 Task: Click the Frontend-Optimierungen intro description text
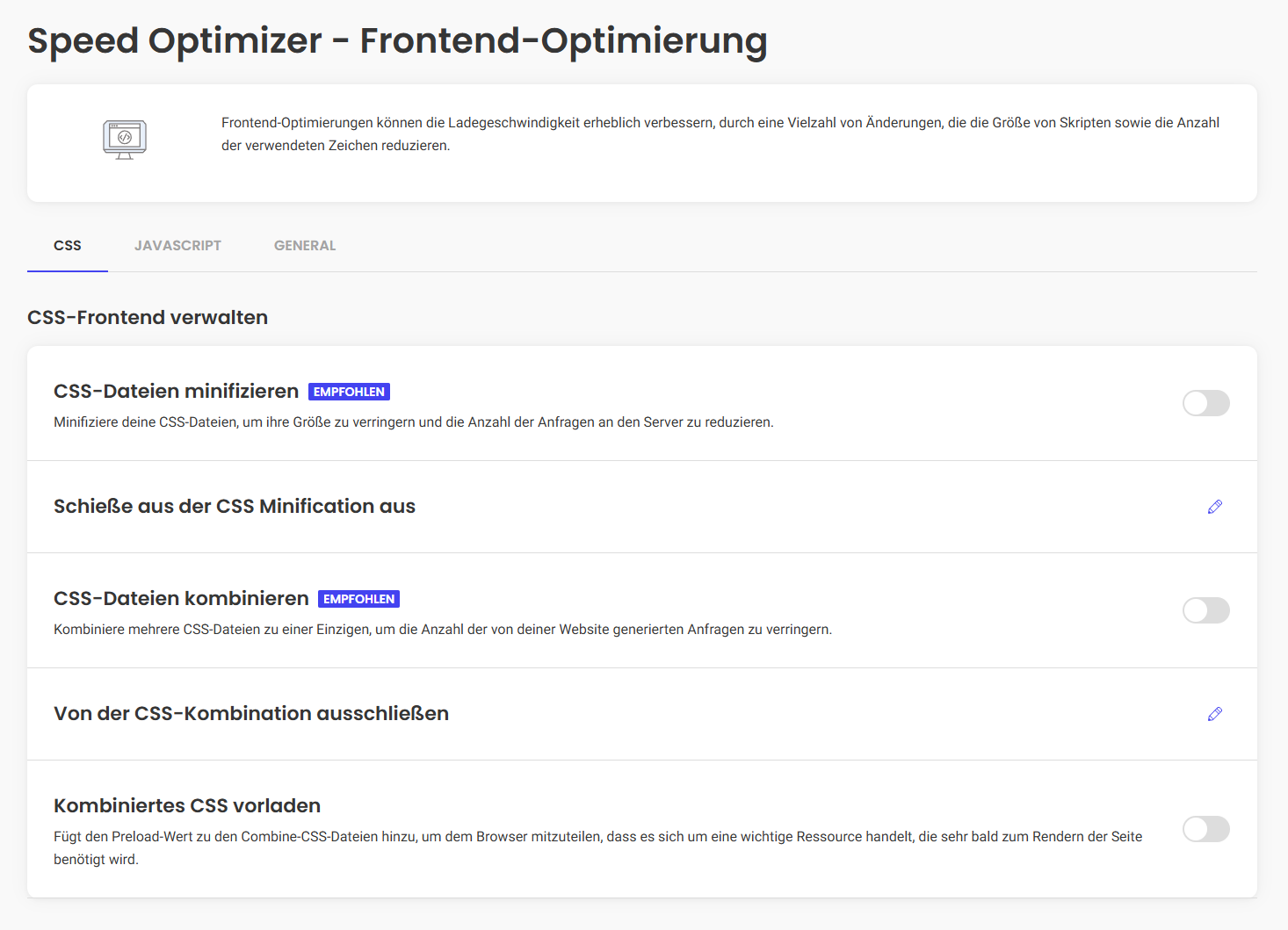720,133
